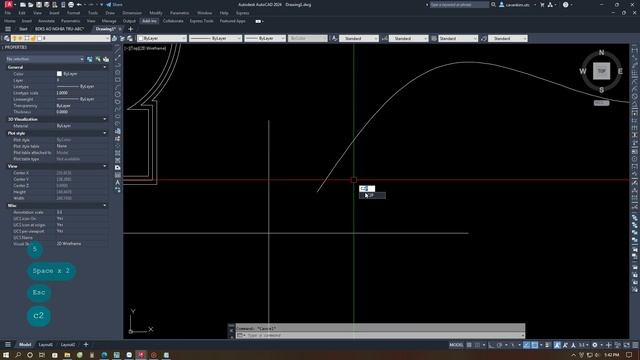Screen dimensions: 640x360
Task: Click the Save icon in the quick access toolbar
Action: point(39,5)
